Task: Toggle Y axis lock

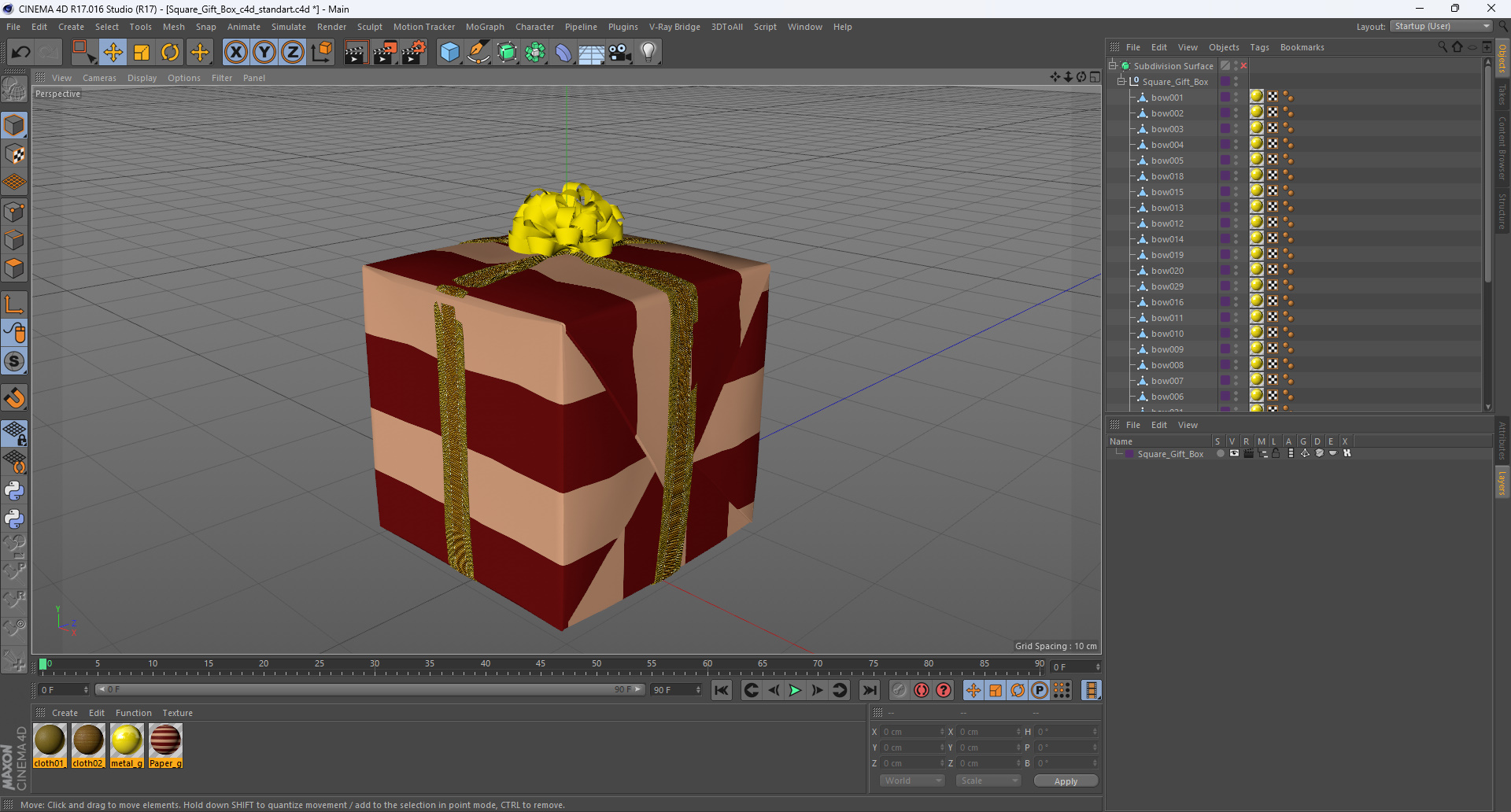Action: (264, 53)
